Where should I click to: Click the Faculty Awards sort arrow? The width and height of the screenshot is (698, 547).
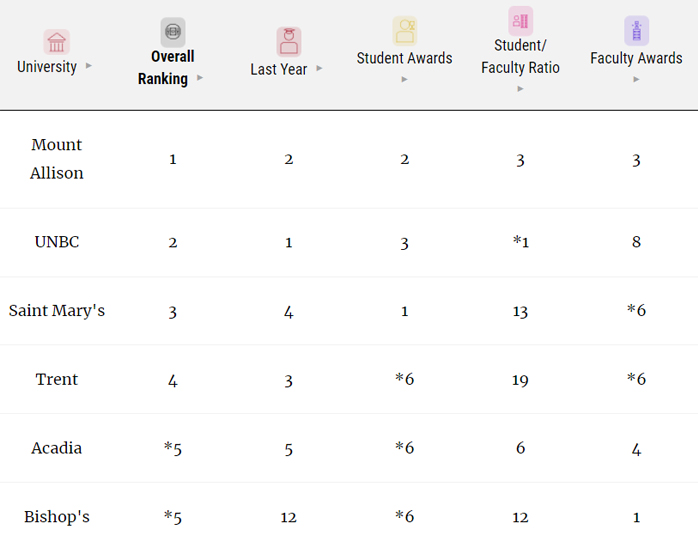(x=636, y=79)
